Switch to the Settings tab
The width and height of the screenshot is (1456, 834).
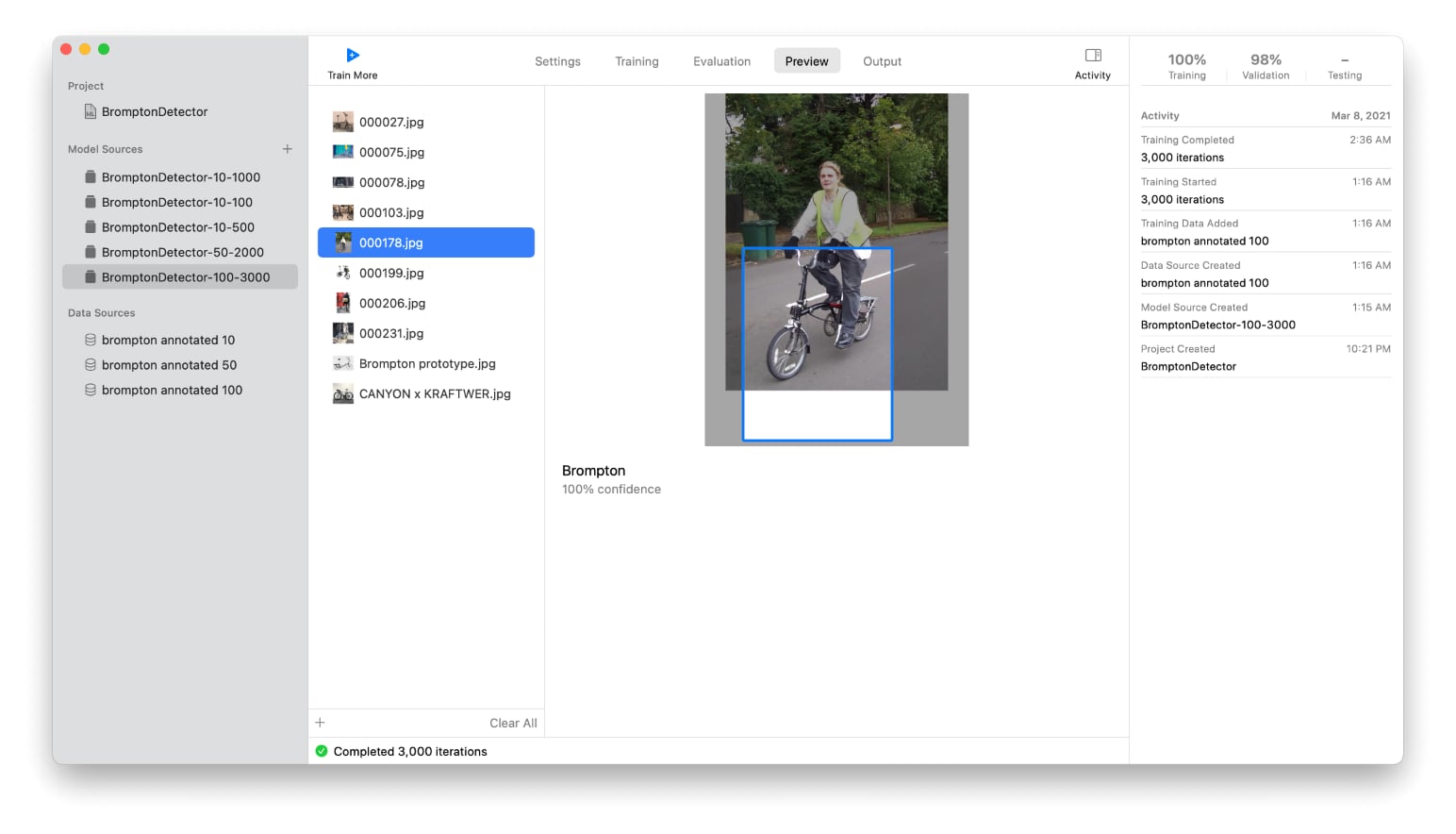[x=557, y=61]
